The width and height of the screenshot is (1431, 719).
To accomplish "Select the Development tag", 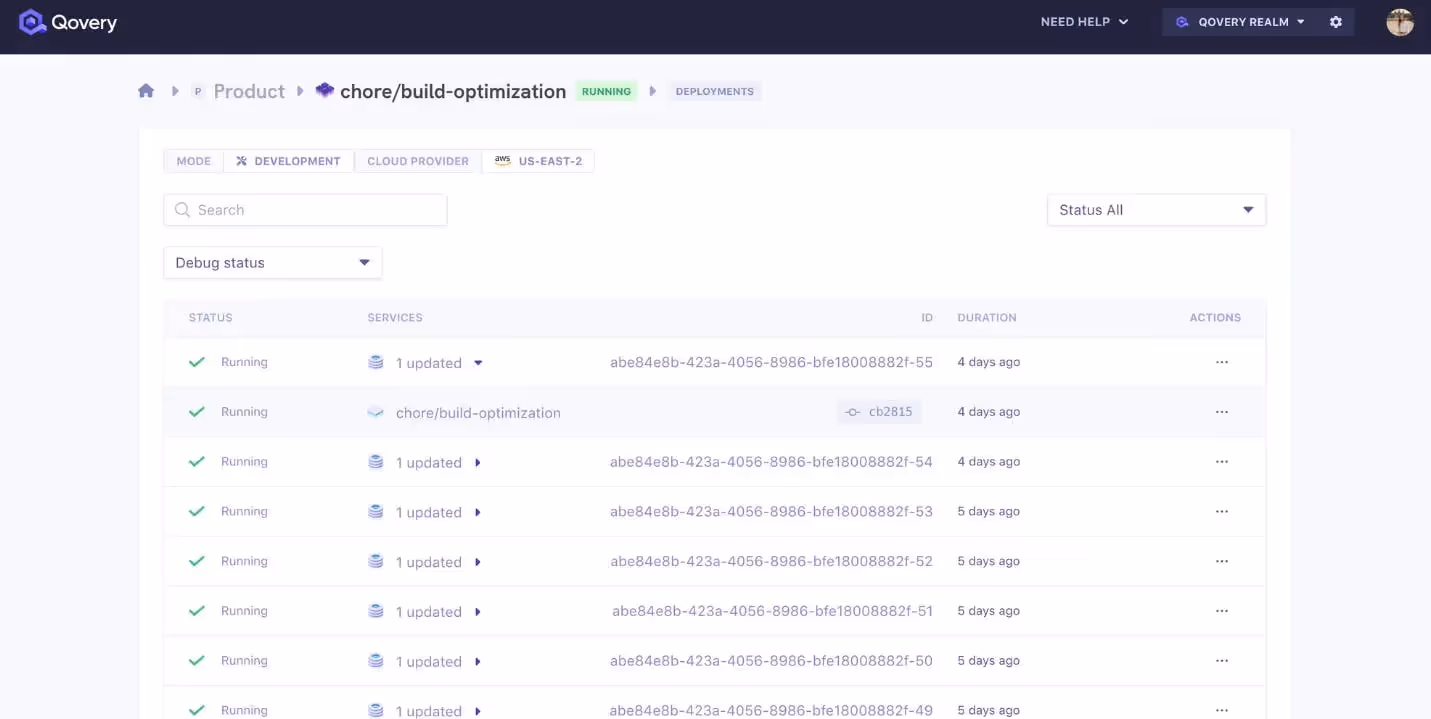I will tap(288, 161).
